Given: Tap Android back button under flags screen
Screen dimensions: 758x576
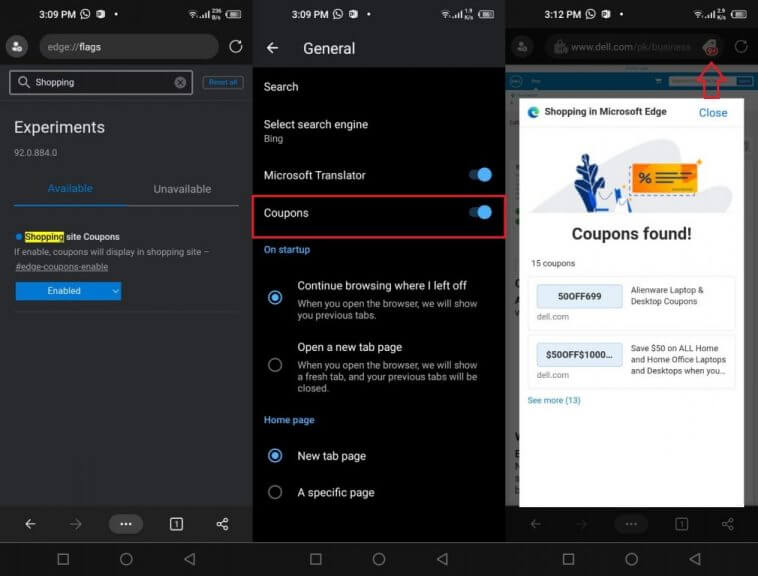Looking at the screenshot, I should tap(190, 559).
